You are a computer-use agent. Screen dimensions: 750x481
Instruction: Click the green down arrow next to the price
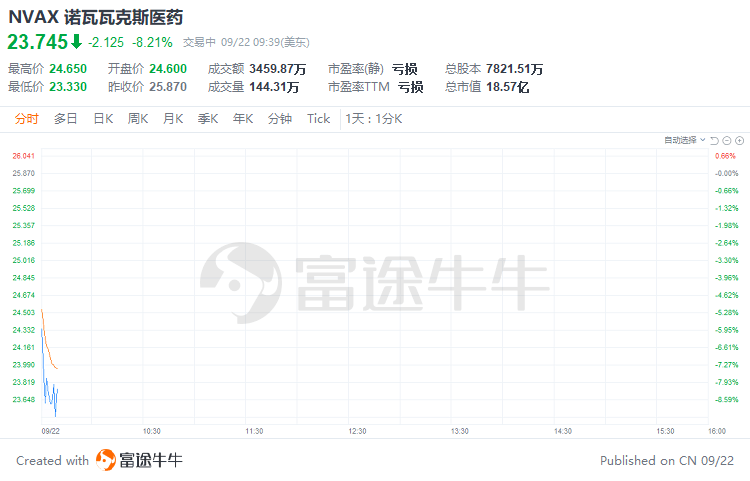[x=76, y=42]
